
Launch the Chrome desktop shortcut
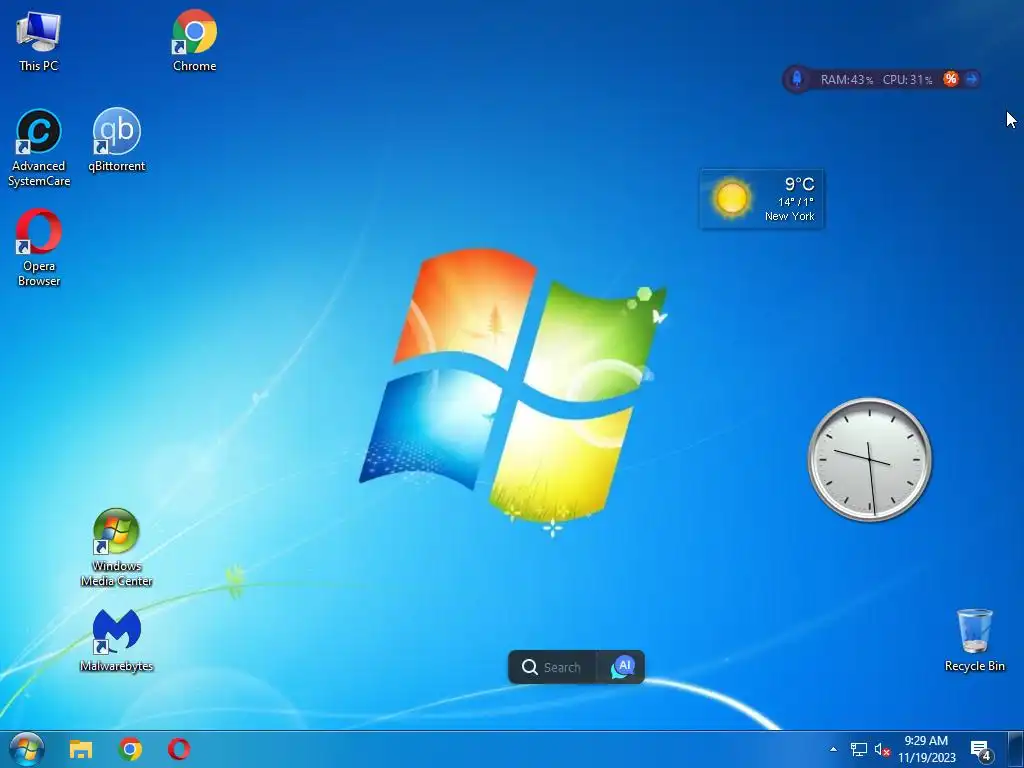pyautogui.click(x=195, y=41)
